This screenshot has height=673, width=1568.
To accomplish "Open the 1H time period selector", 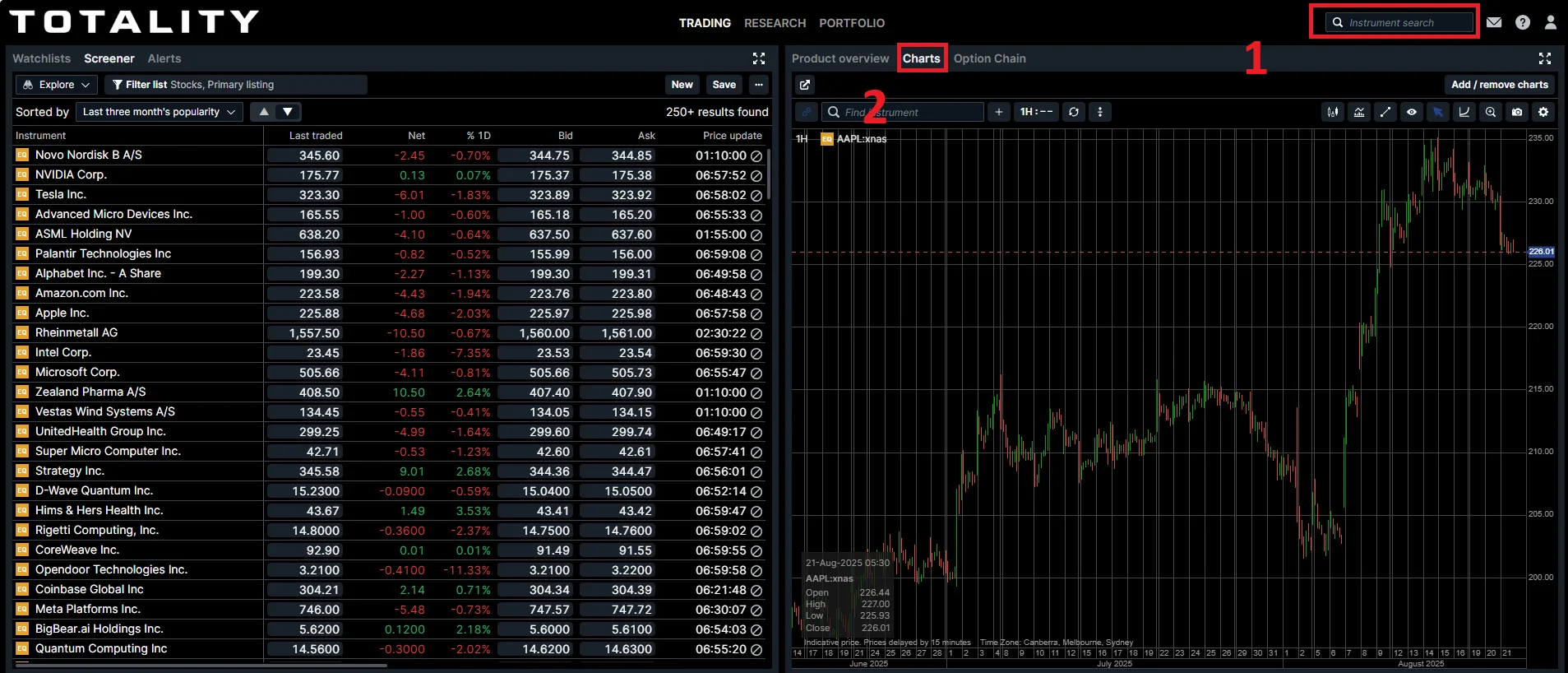I will pos(1036,112).
